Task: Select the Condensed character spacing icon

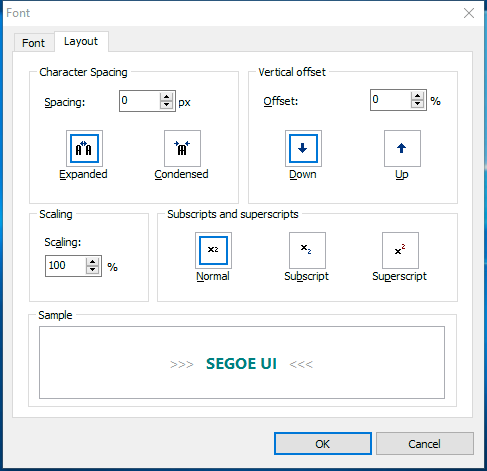Action: pyautogui.click(x=182, y=148)
